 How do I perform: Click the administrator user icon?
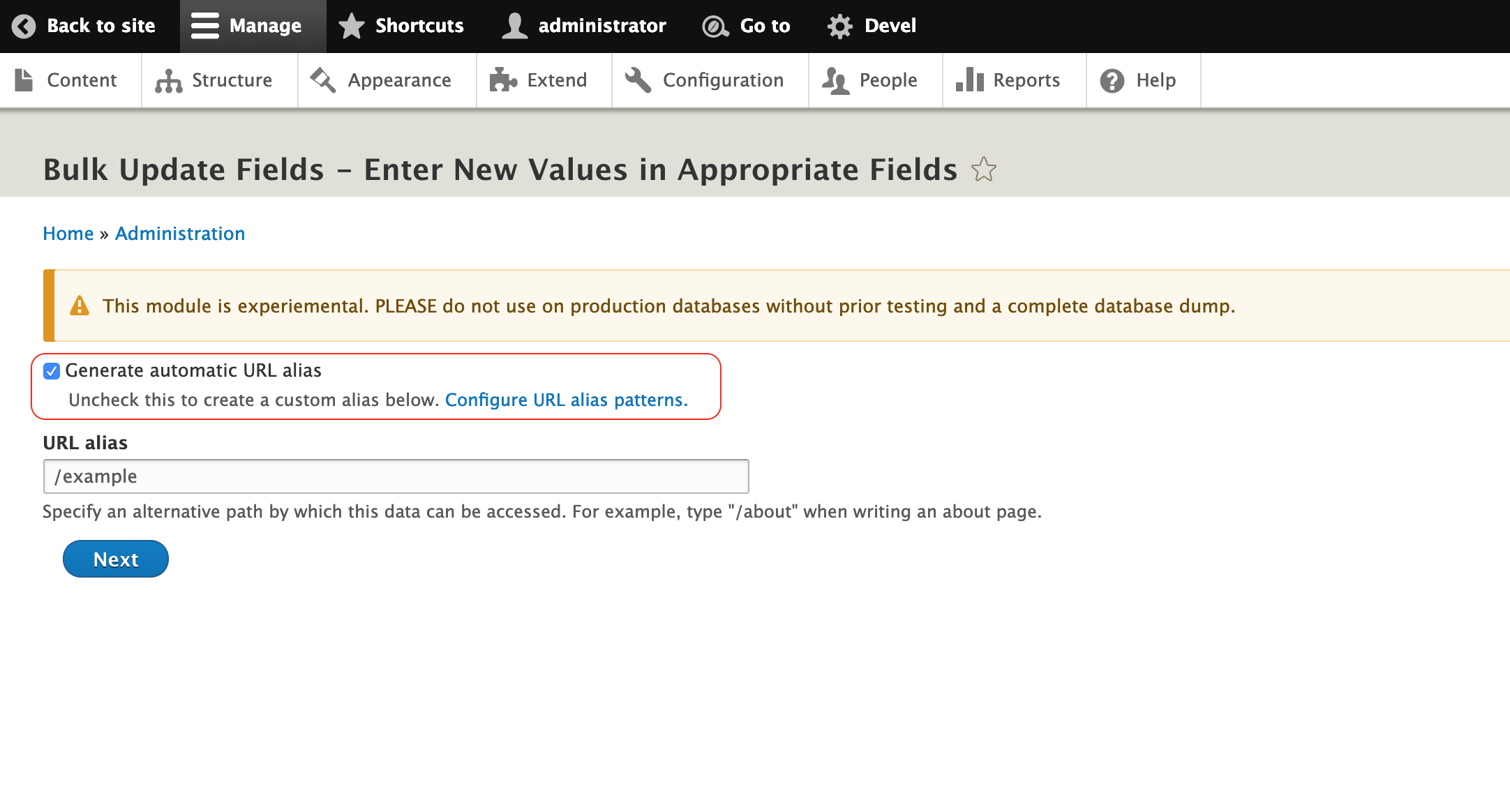(515, 26)
